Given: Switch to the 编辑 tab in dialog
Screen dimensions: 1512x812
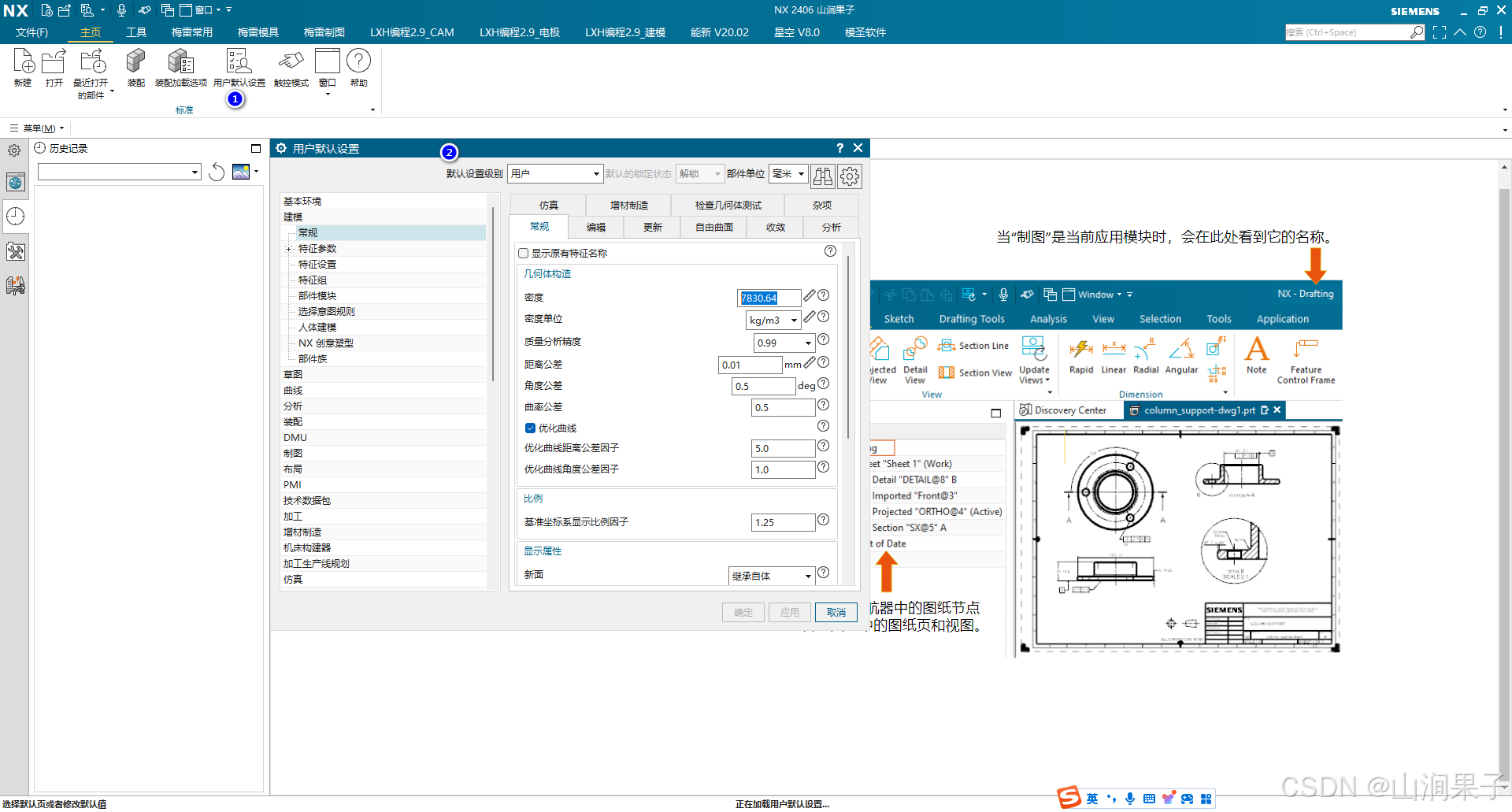Looking at the screenshot, I should (596, 227).
